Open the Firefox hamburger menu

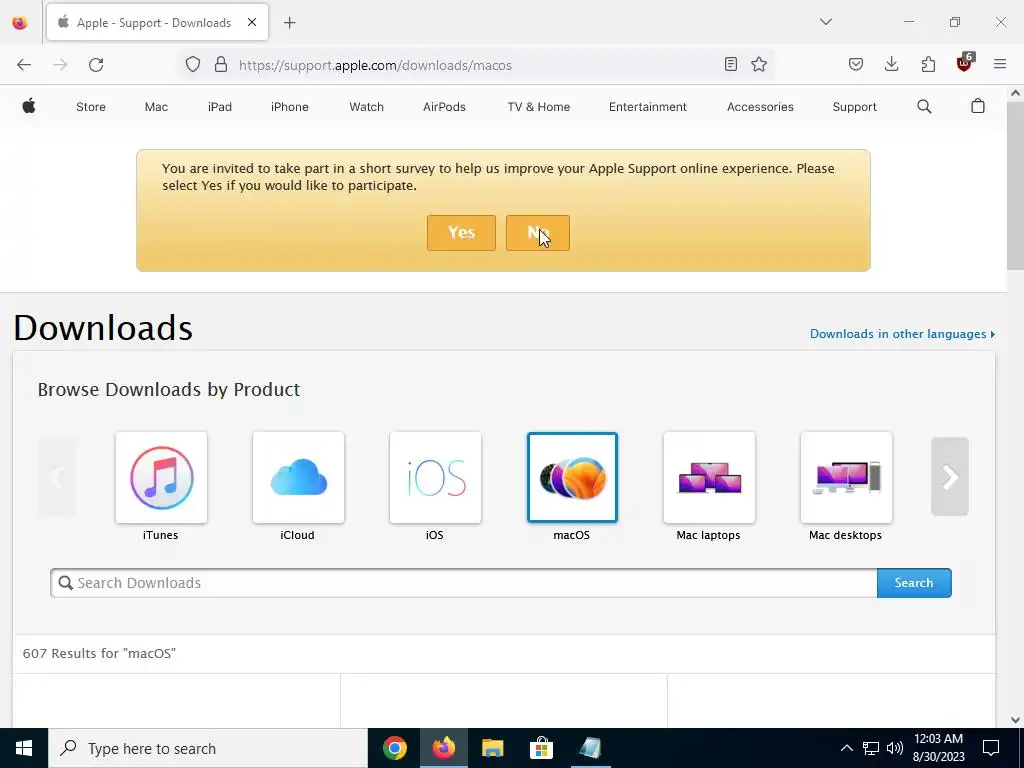[1000, 64]
